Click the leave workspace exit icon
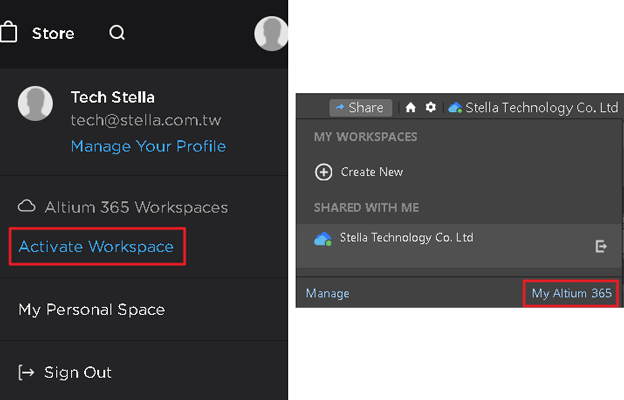Screen dimensions: 624x400 (x=601, y=245)
